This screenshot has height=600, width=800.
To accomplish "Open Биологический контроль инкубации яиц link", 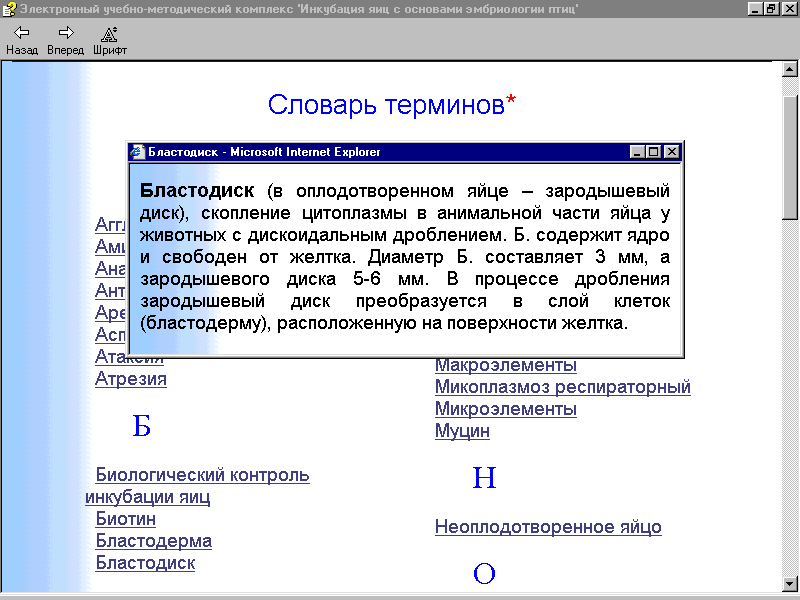I will (x=201, y=475).
